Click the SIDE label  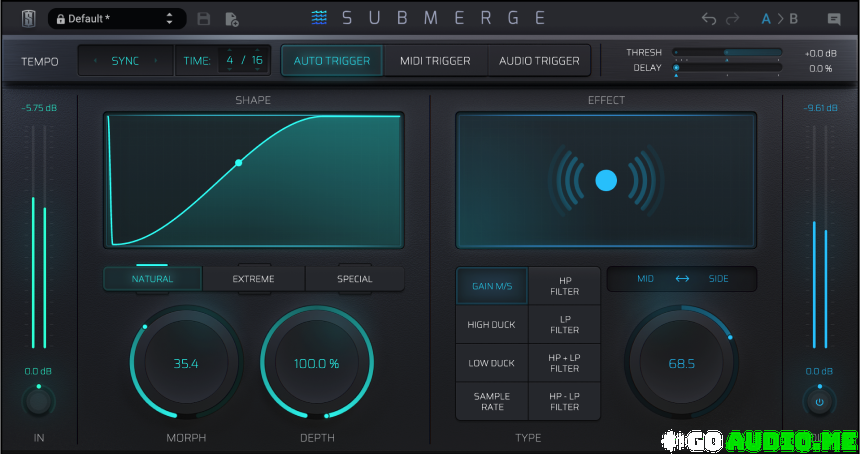718,279
